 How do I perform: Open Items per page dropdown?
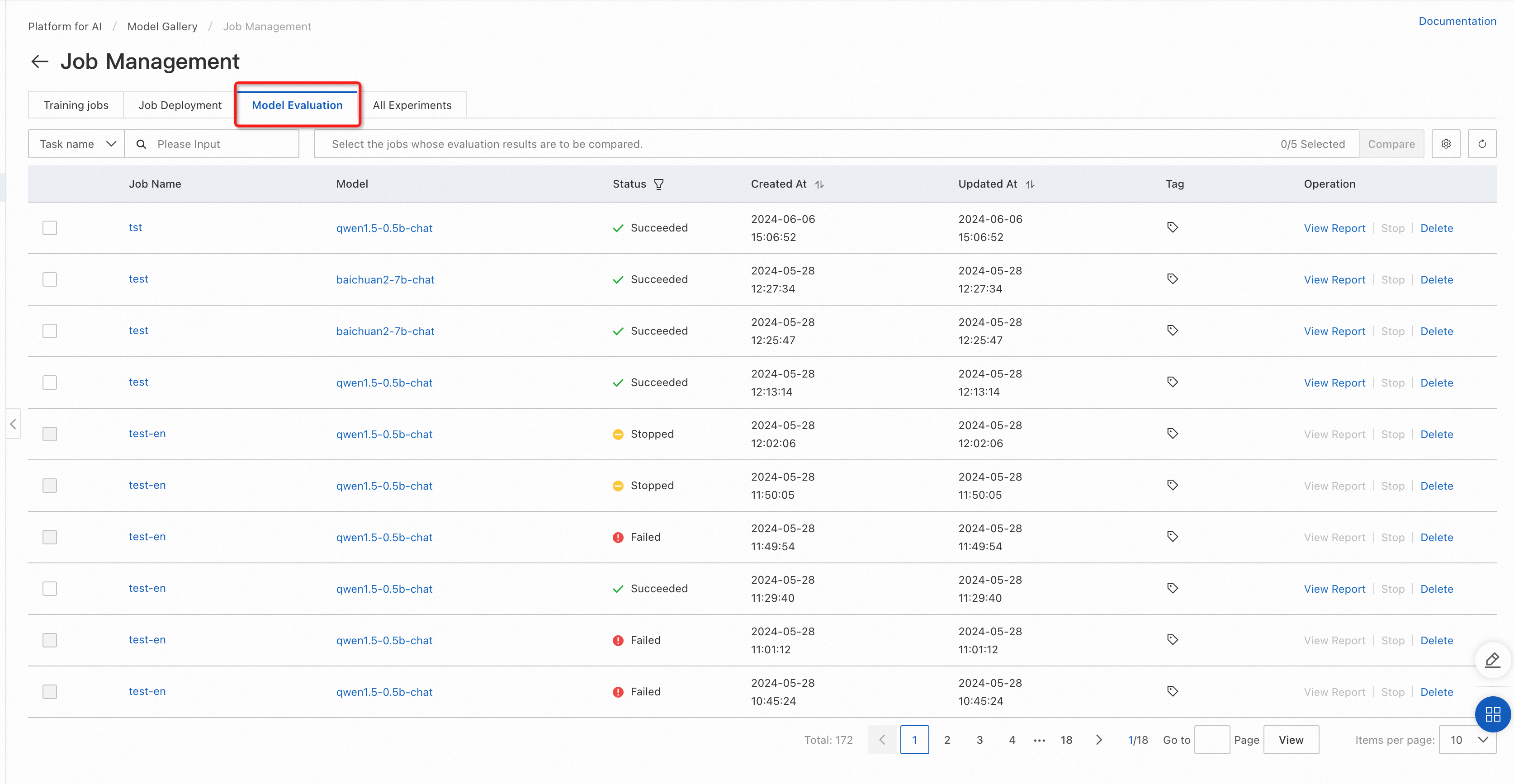tap(1467, 740)
